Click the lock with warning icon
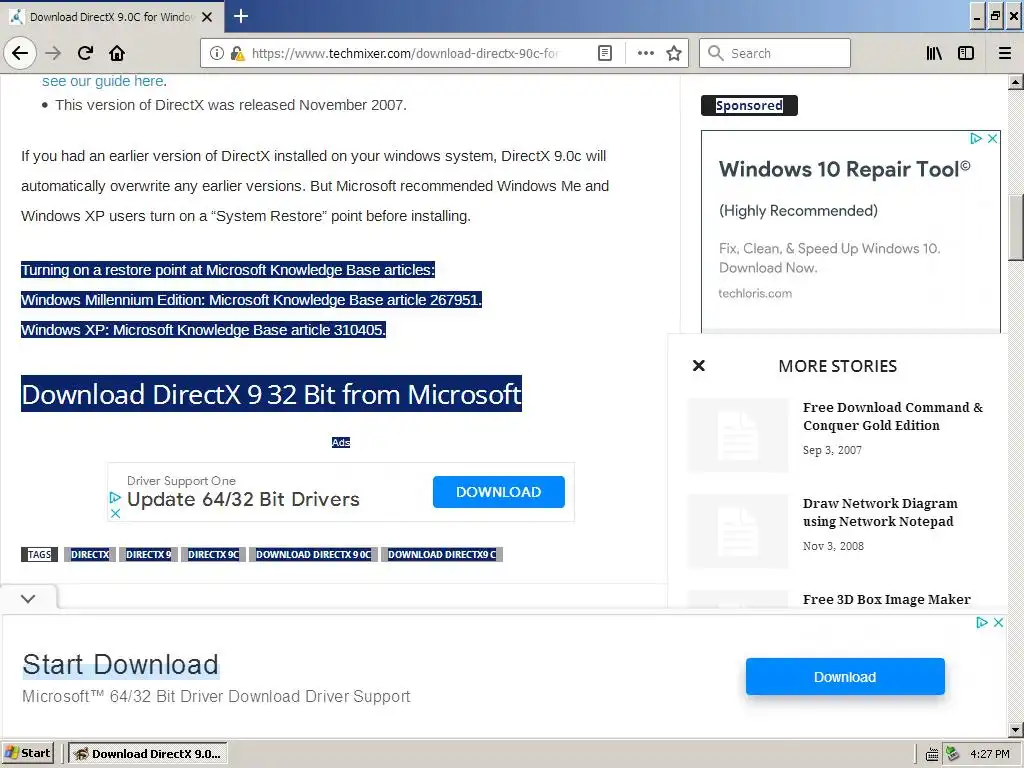Image resolution: width=1024 pixels, height=768 pixels. 237,53
